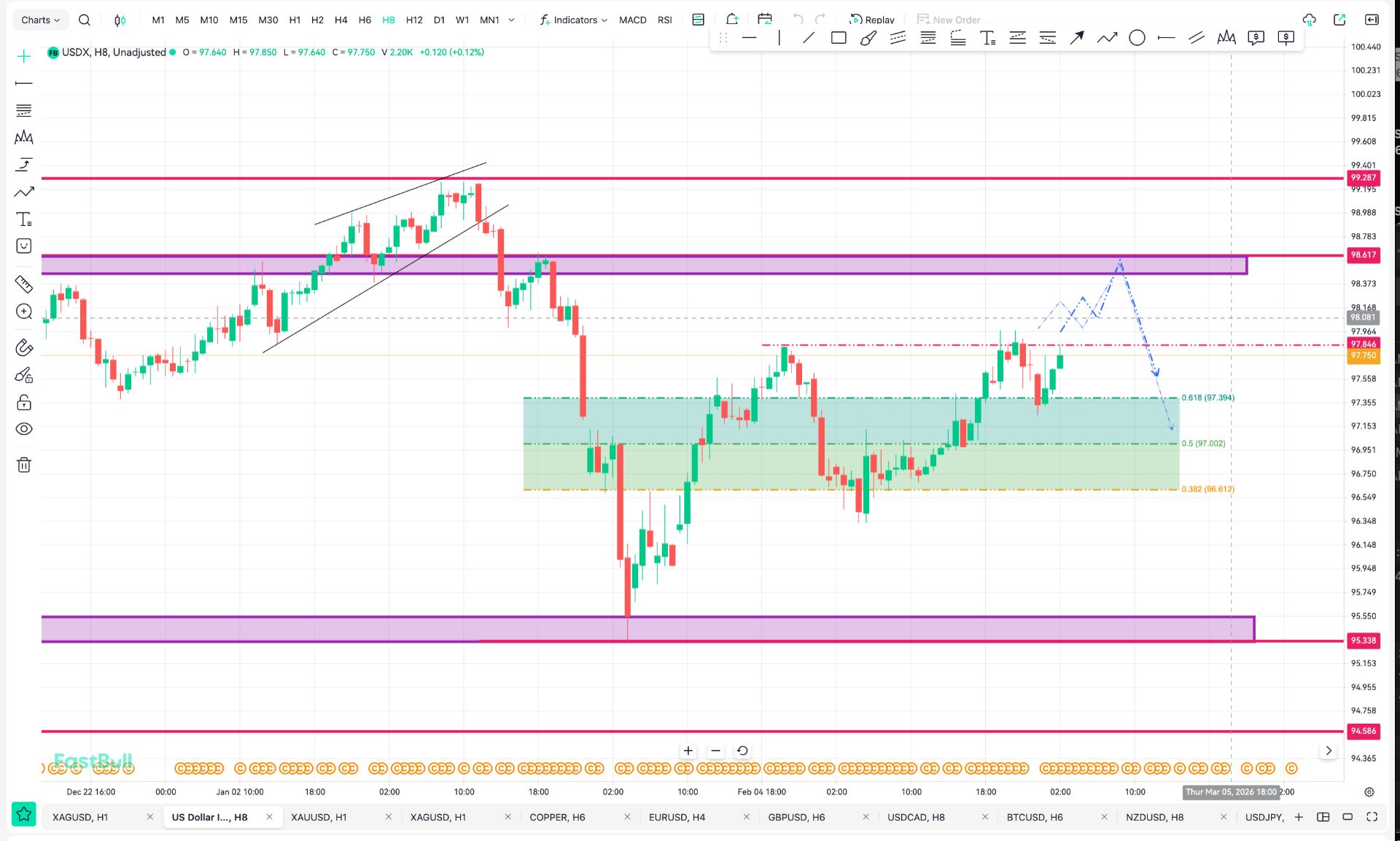Select the brush drawing tool
This screenshot has width=1400, height=841.
[x=868, y=38]
